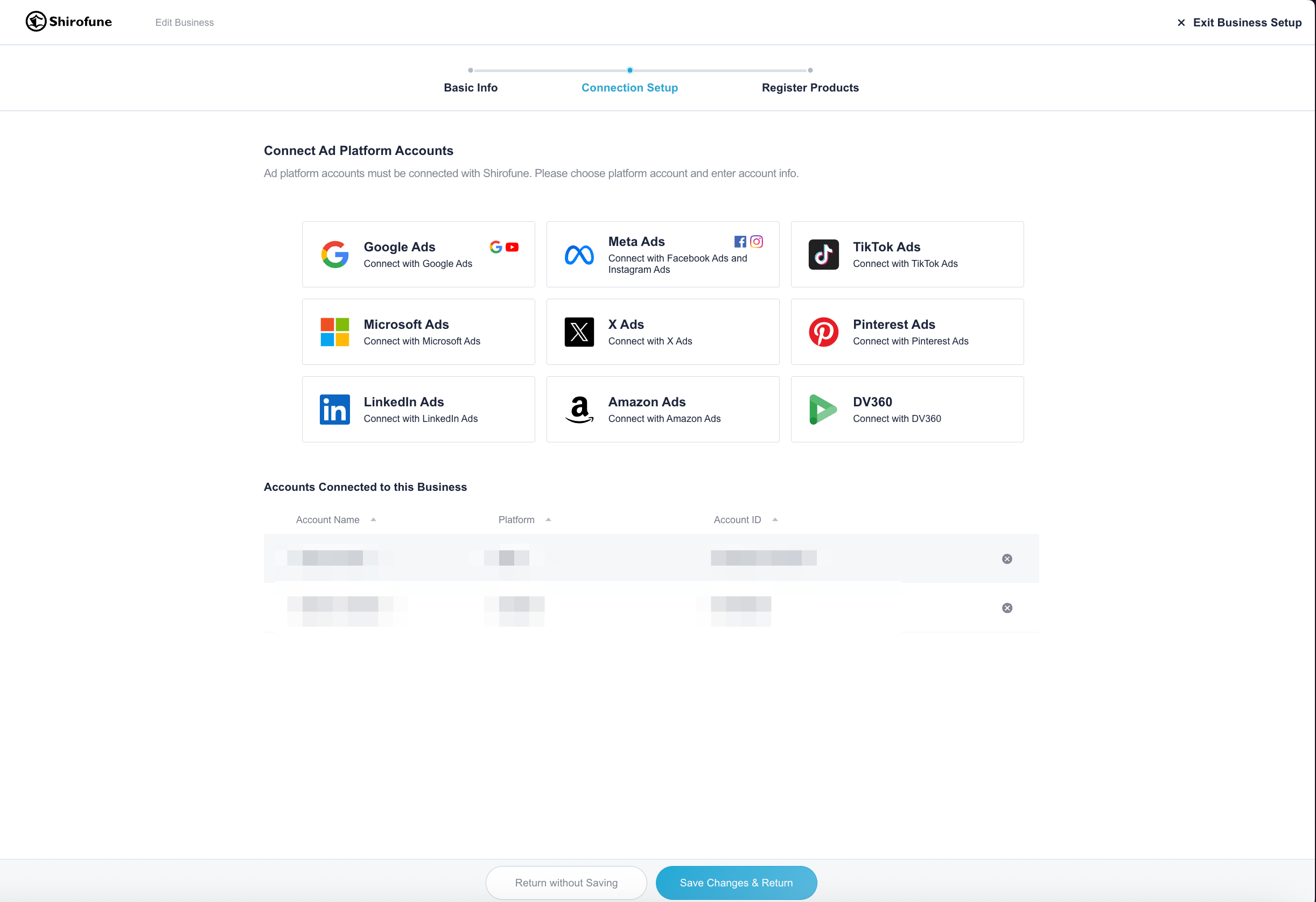
Task: Remove the first connected account
Action: [1007, 559]
